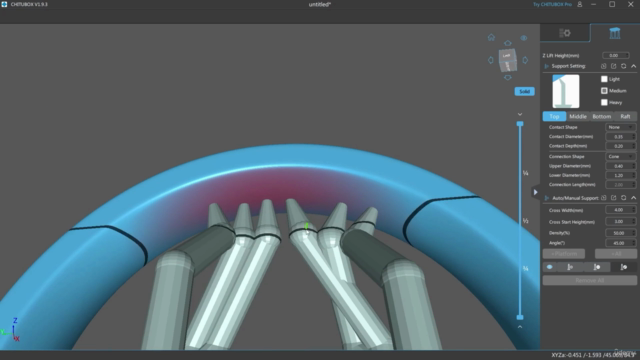
Task: Rotate view down using bottom arrow
Action: pyautogui.click(x=507, y=78)
